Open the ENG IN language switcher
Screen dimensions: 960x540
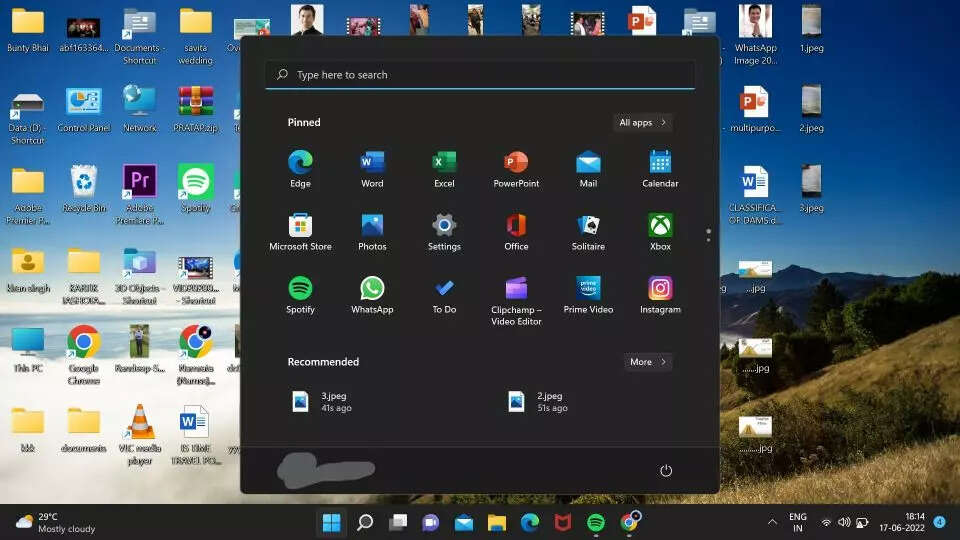798,522
